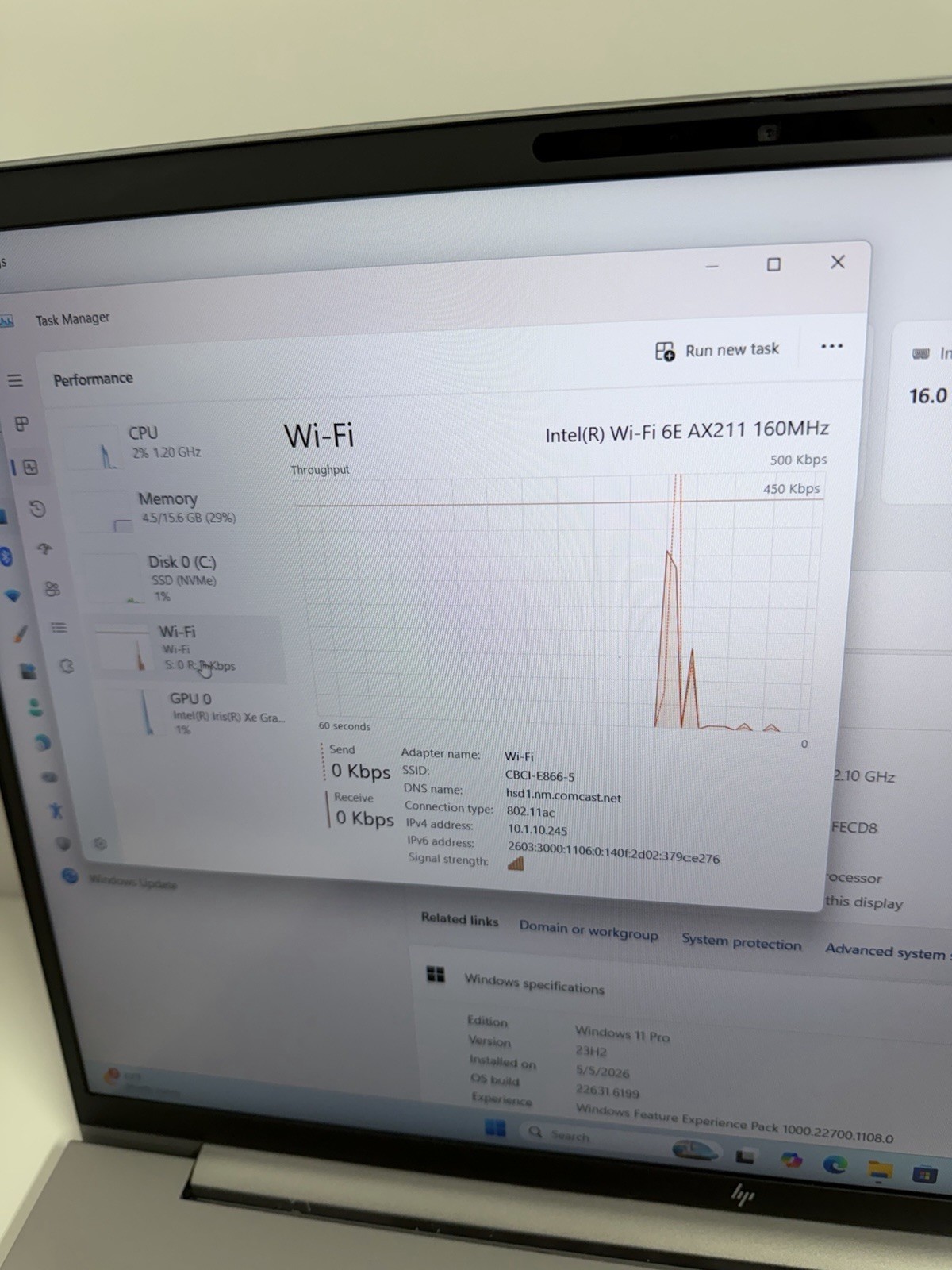
Task: Click the Run new task button
Action: click(x=717, y=350)
